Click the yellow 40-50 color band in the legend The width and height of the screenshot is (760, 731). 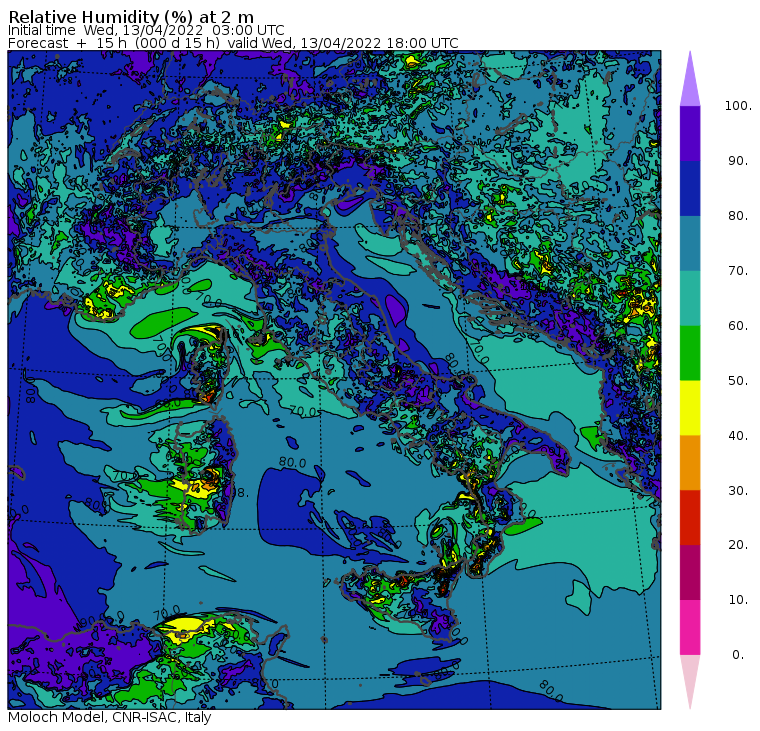690,408
